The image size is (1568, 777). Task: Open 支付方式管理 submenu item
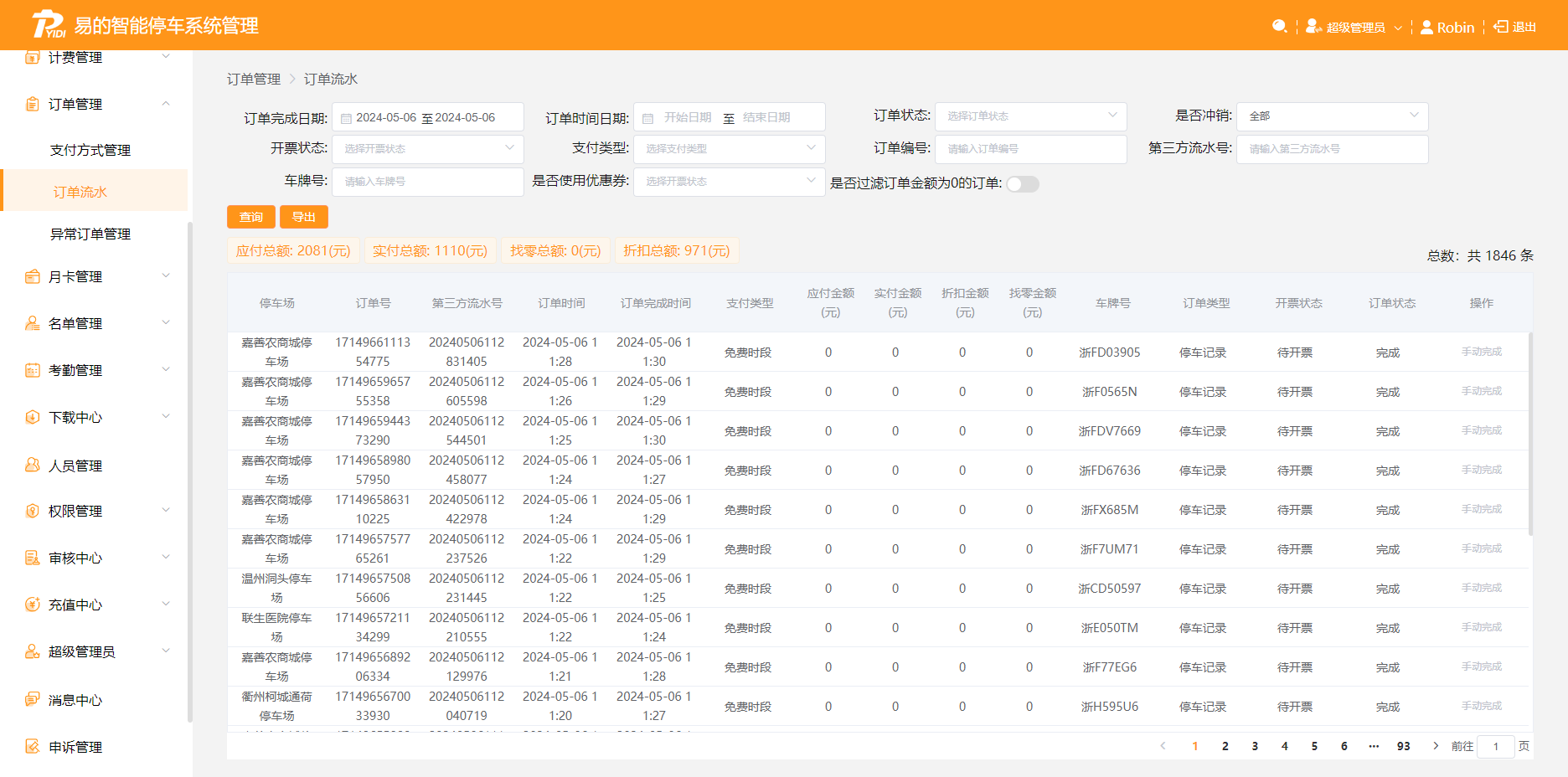pos(90,150)
